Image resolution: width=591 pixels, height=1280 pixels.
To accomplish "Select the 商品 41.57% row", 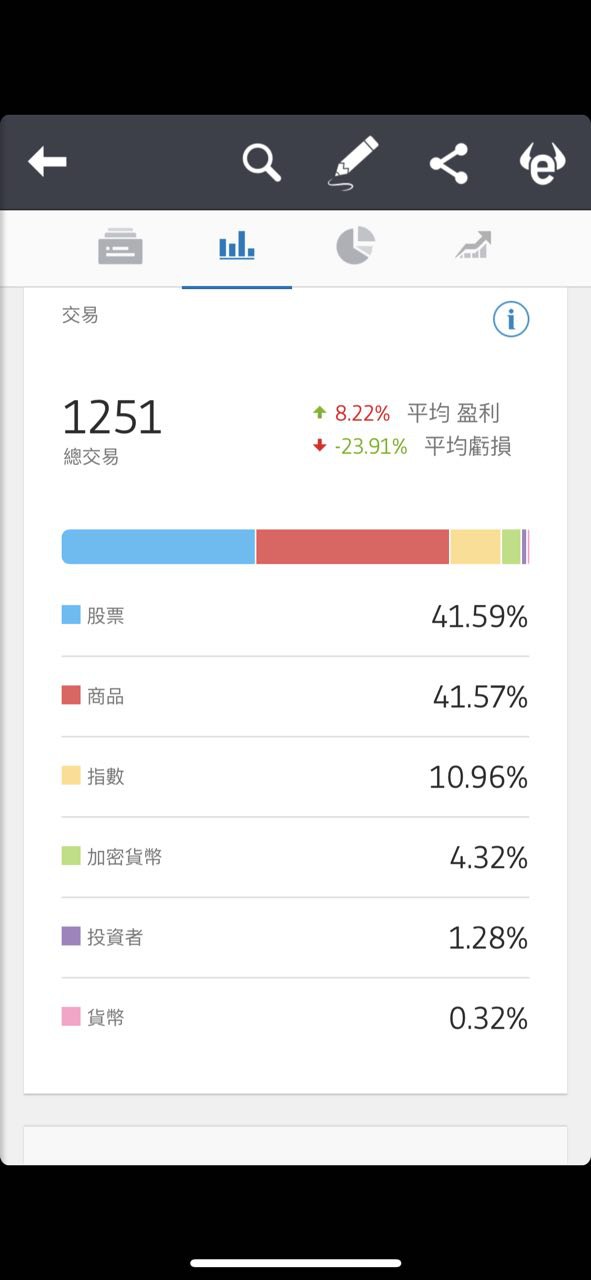I will pos(295,697).
